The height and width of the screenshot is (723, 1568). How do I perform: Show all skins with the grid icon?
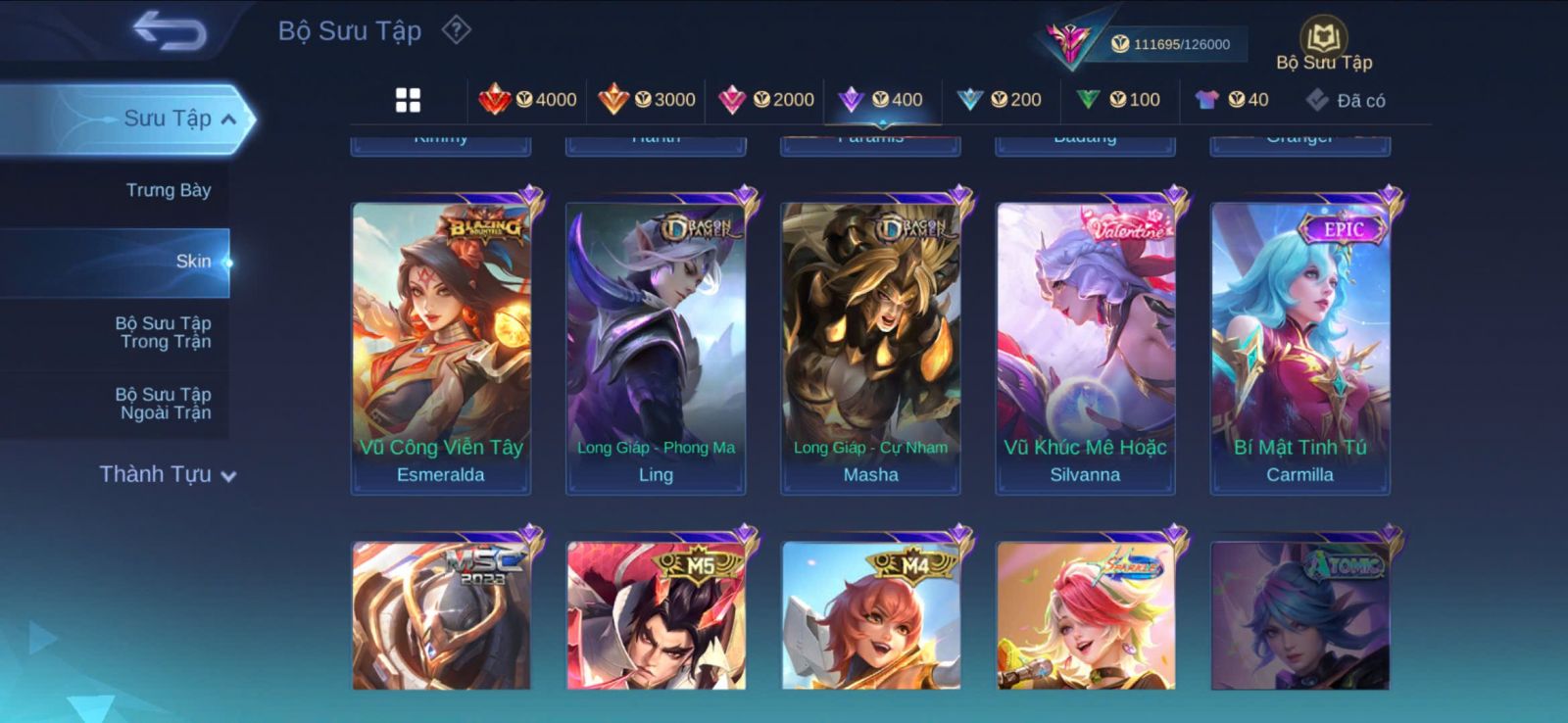click(408, 100)
